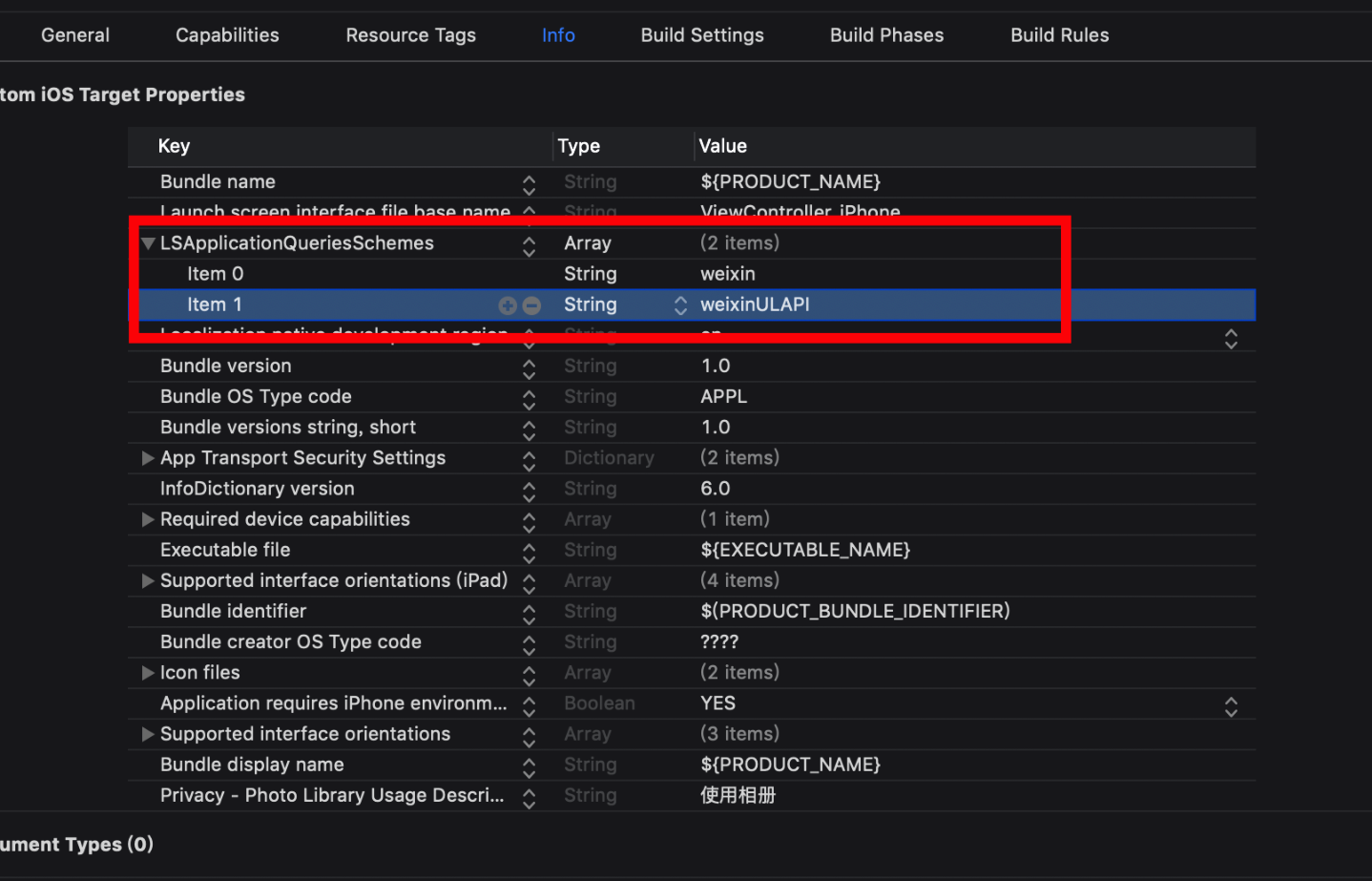Click the stepper beside Bundle name
The image size is (1372, 881).
pyautogui.click(x=529, y=183)
